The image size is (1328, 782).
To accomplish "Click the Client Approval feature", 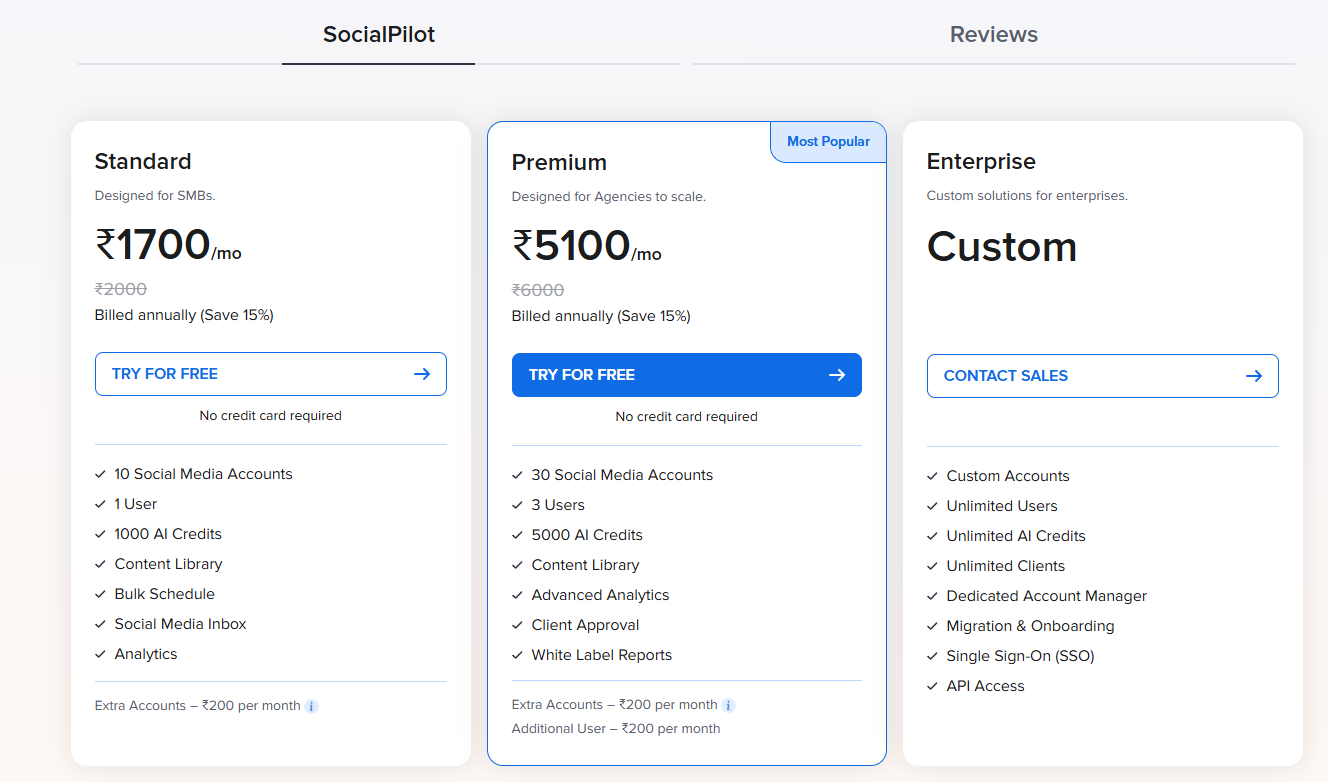I will tap(585, 625).
